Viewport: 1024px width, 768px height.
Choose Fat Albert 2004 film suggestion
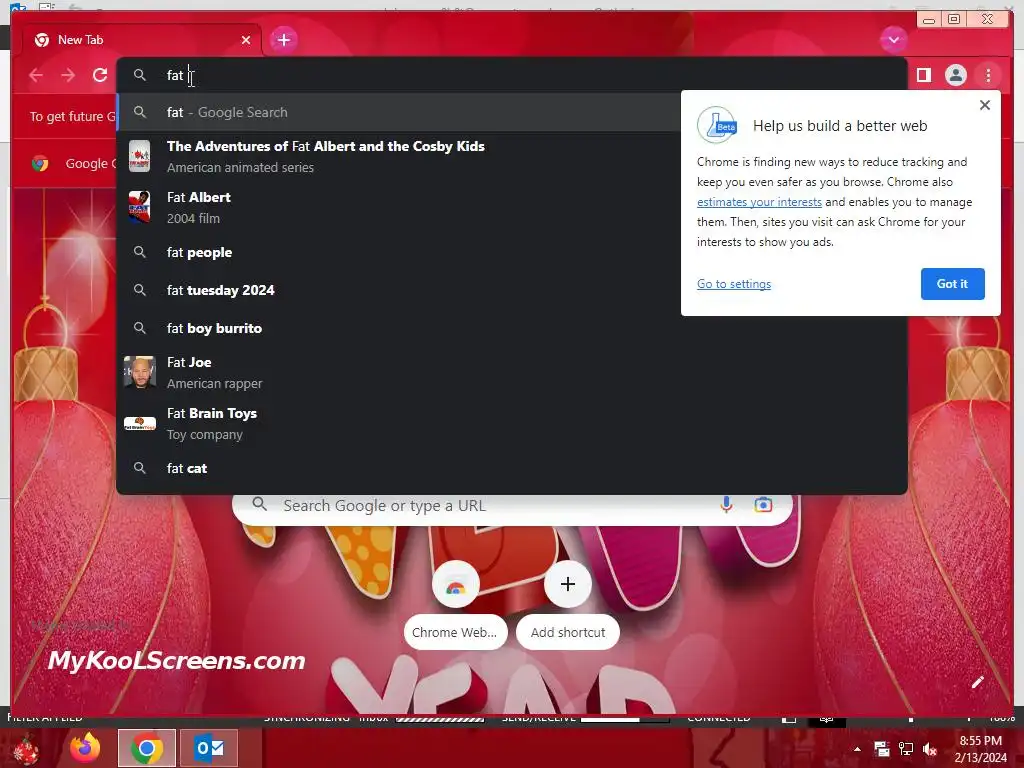point(398,207)
